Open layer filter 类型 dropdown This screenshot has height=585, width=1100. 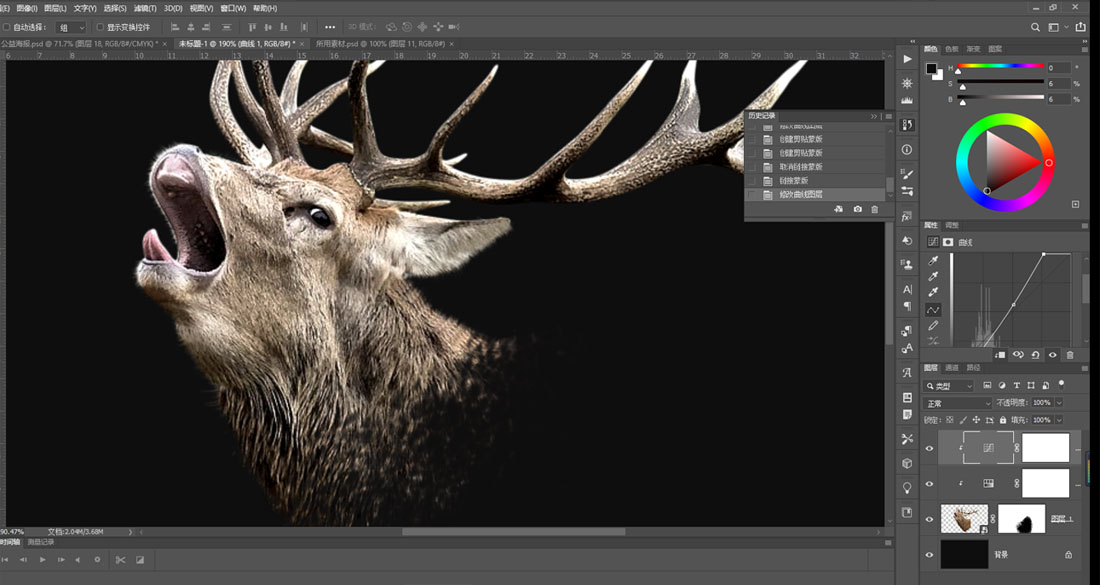point(948,386)
